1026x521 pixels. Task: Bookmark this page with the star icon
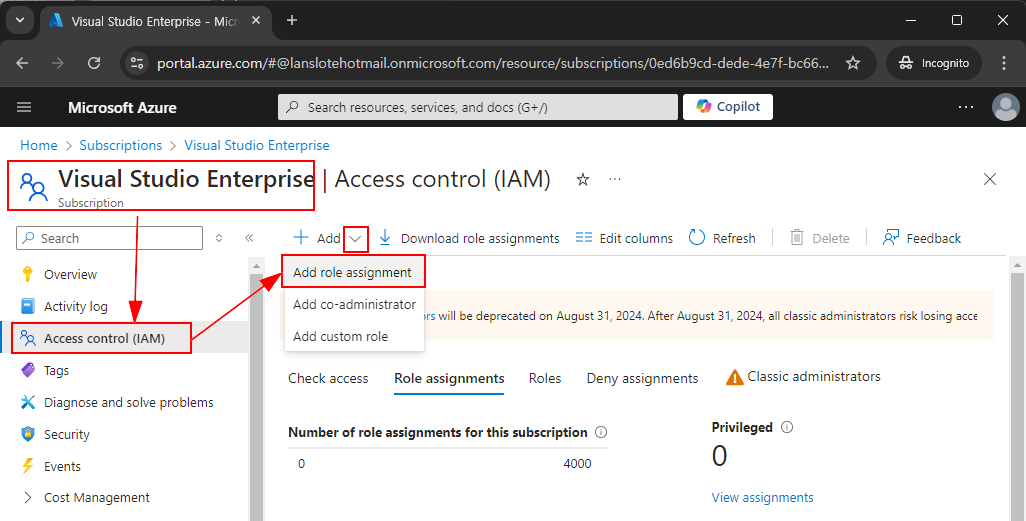[x=853, y=63]
